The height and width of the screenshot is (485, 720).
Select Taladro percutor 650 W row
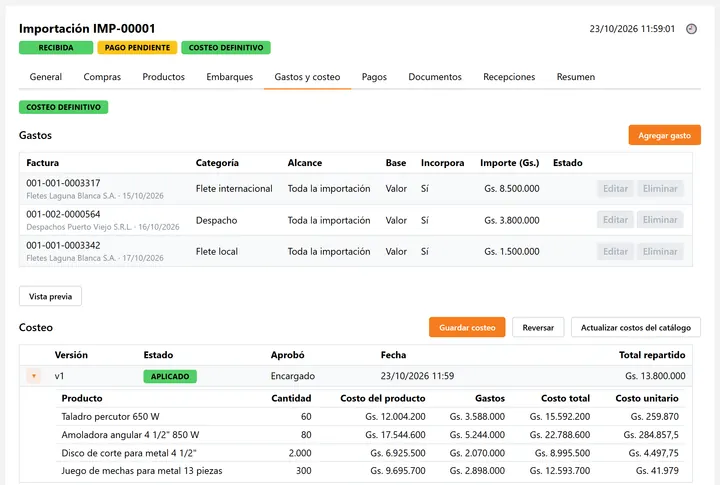(370, 417)
